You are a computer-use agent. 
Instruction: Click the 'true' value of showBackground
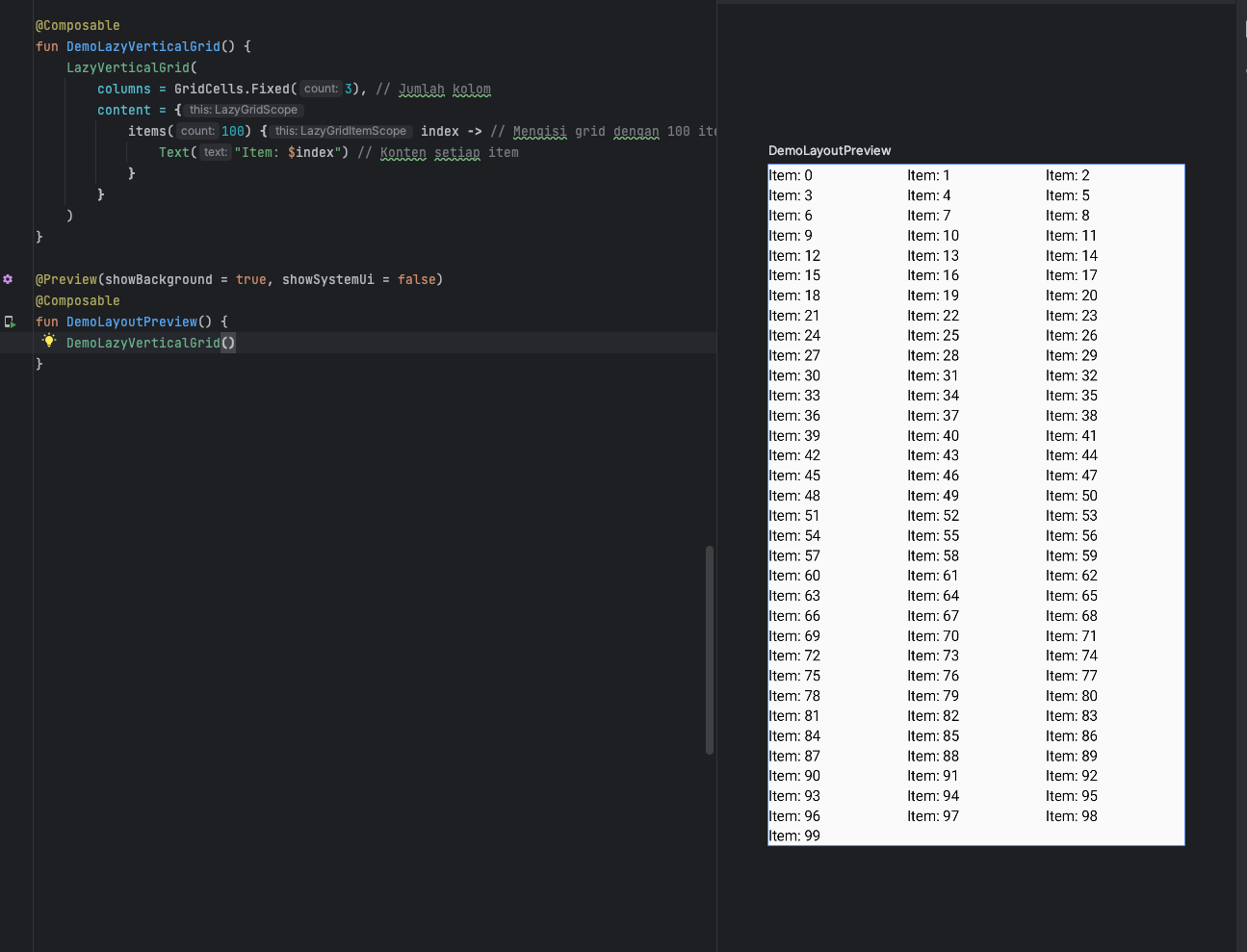click(x=250, y=279)
